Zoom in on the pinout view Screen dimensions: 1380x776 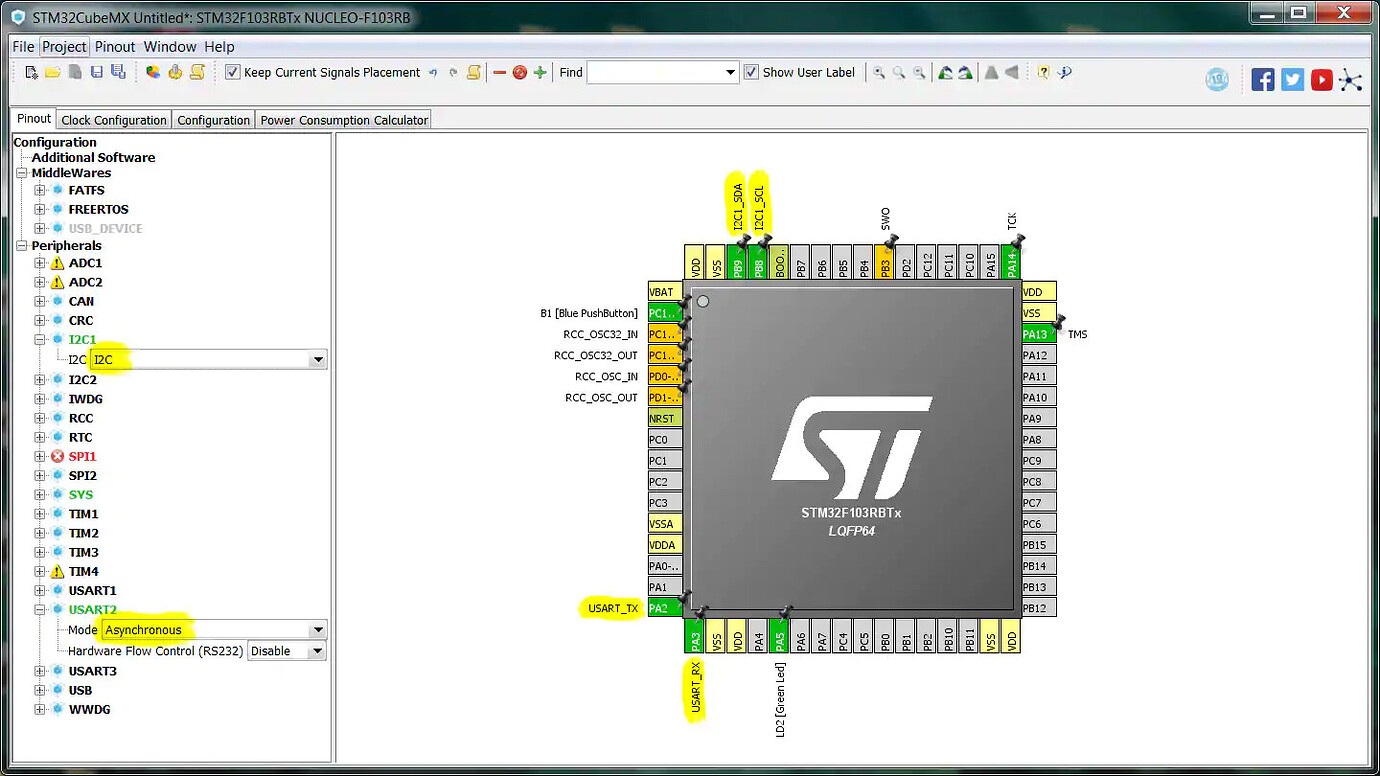pos(878,72)
